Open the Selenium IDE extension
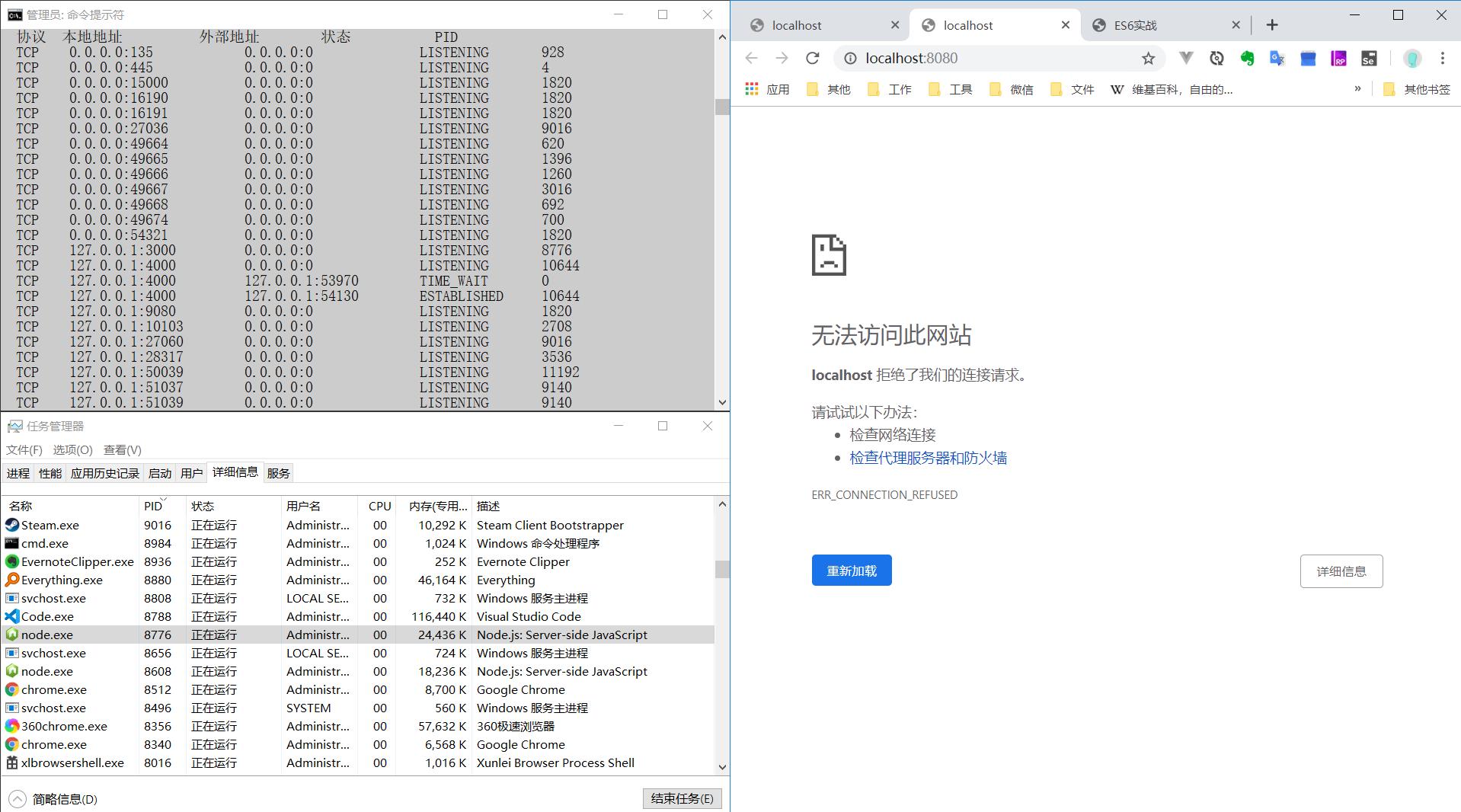The image size is (1461, 812). point(1369,58)
